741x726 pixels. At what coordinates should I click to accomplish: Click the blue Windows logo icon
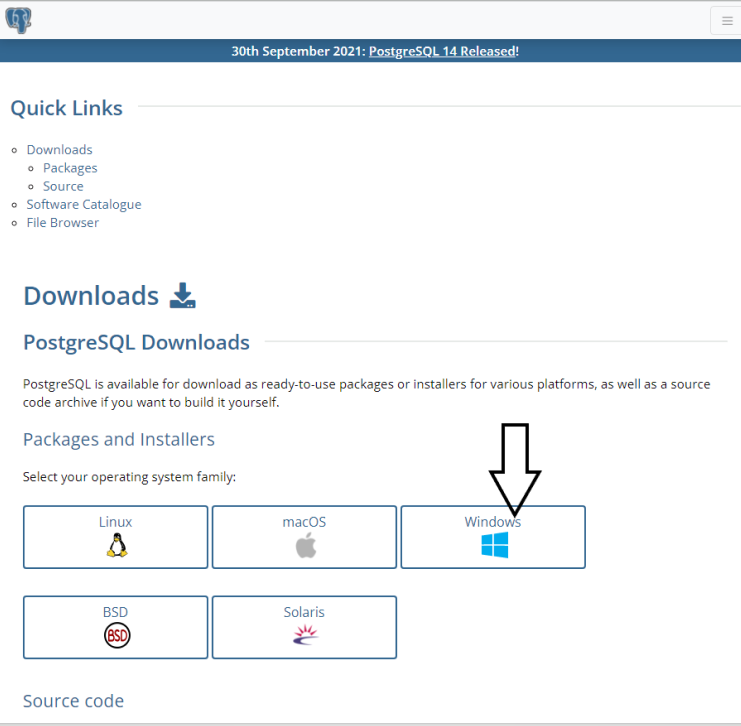tap(495, 545)
